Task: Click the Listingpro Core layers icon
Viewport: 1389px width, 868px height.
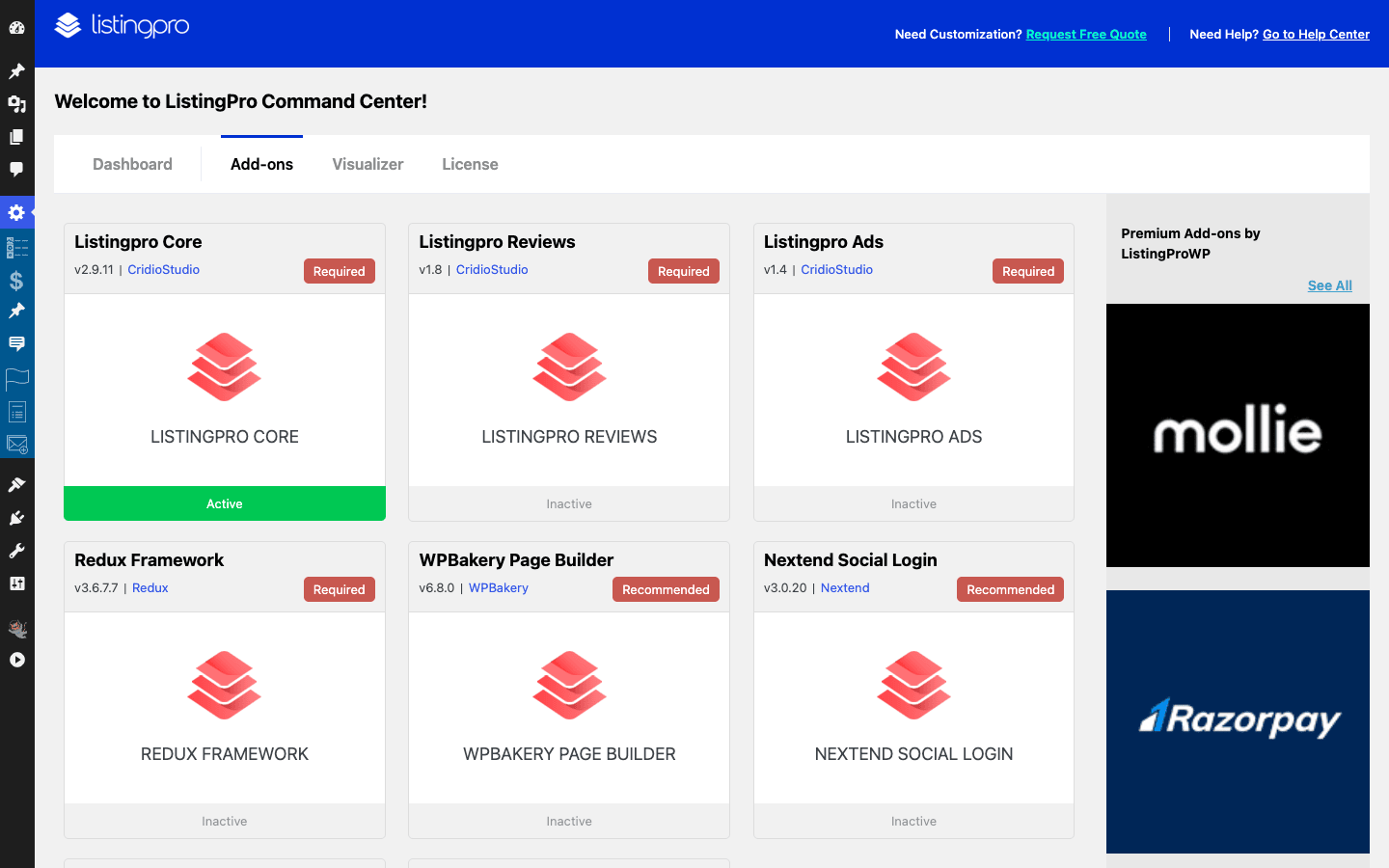Action: coord(225,366)
